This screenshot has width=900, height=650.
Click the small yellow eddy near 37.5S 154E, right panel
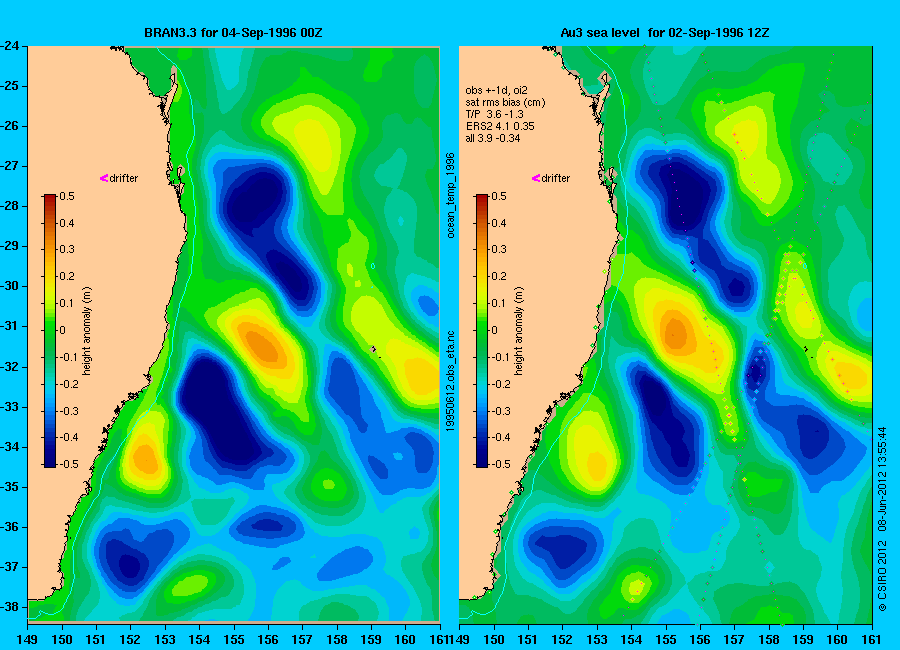pos(637,586)
